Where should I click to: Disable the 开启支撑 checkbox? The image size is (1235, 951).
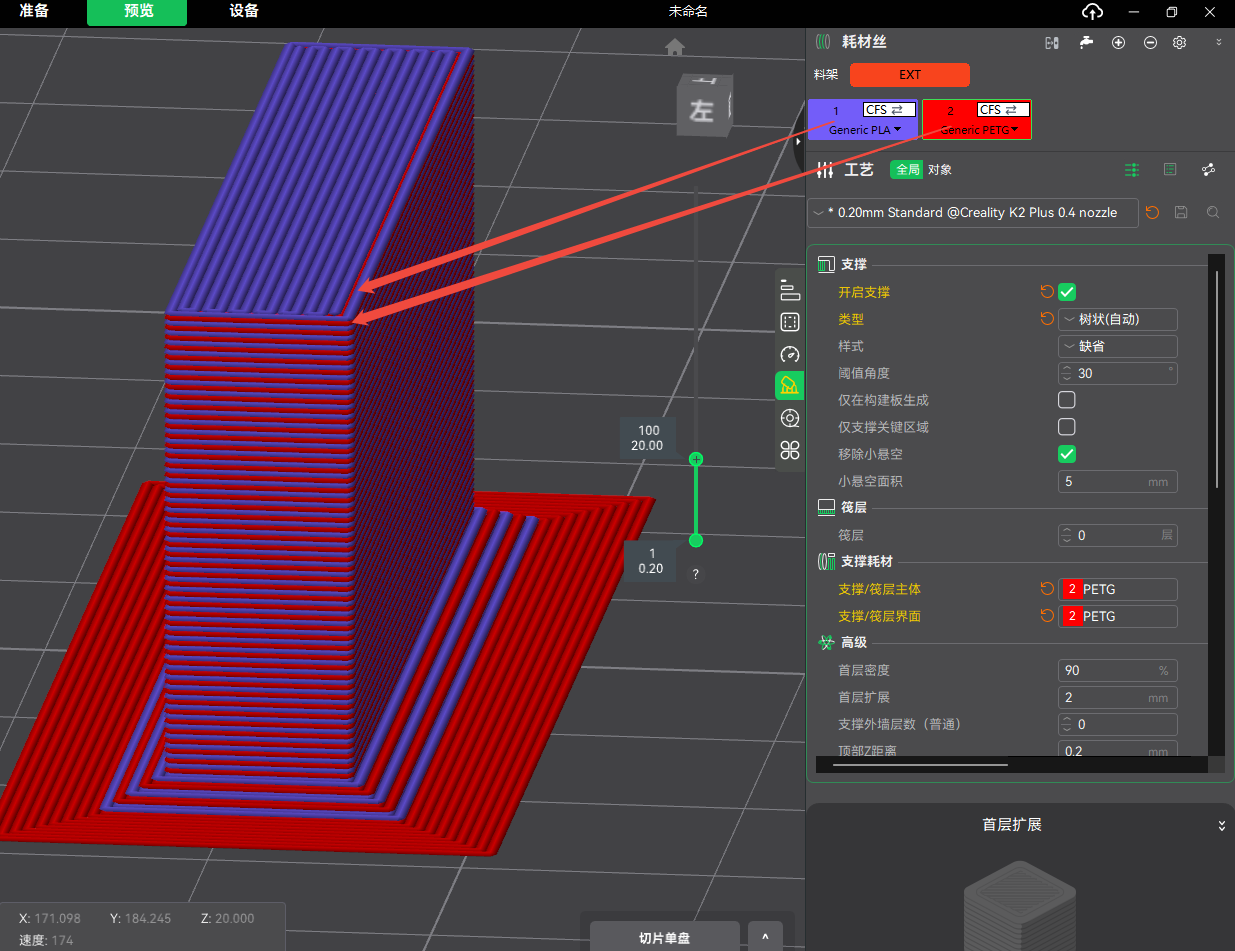pos(1067,292)
